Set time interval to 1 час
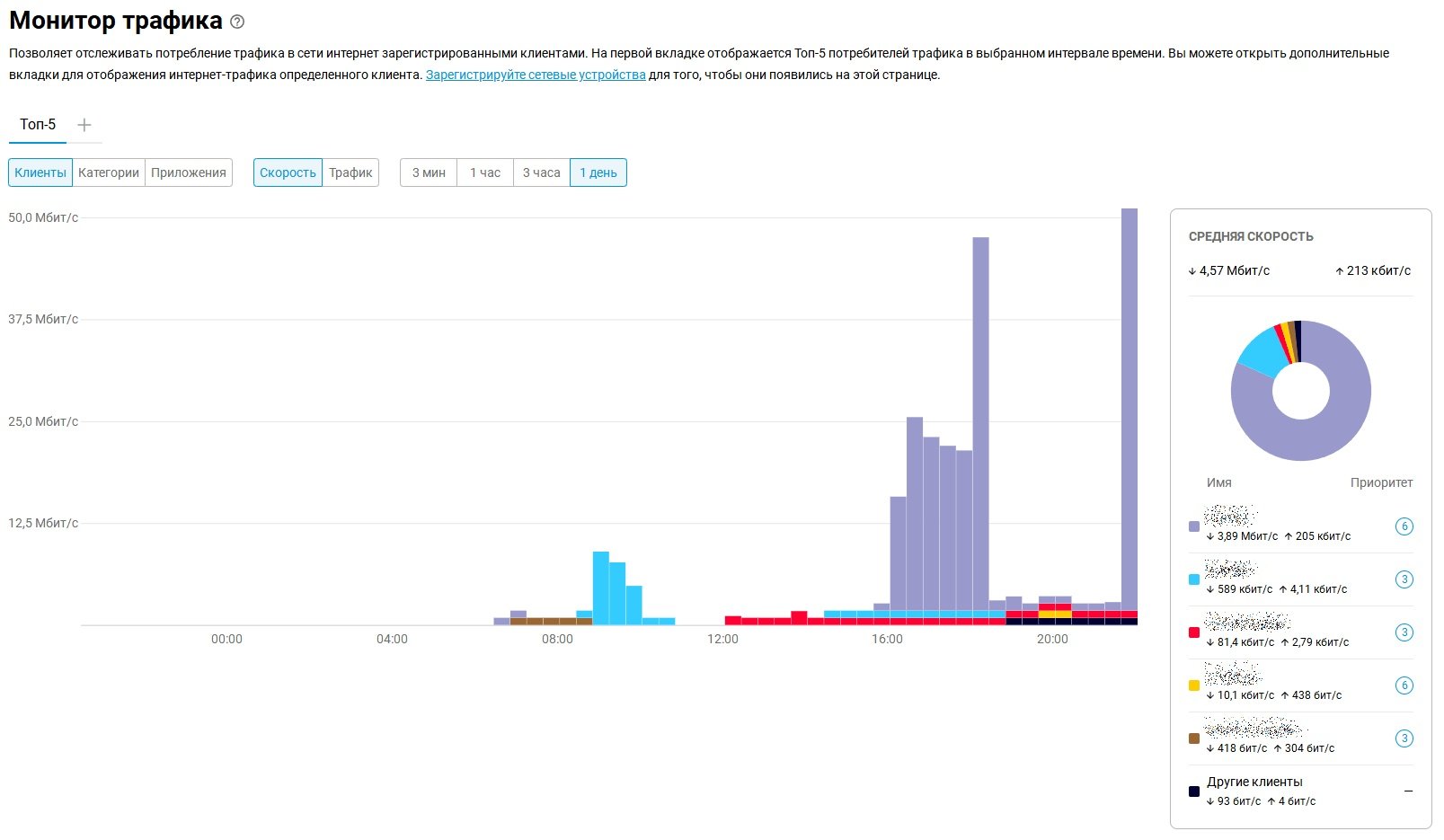 click(485, 172)
